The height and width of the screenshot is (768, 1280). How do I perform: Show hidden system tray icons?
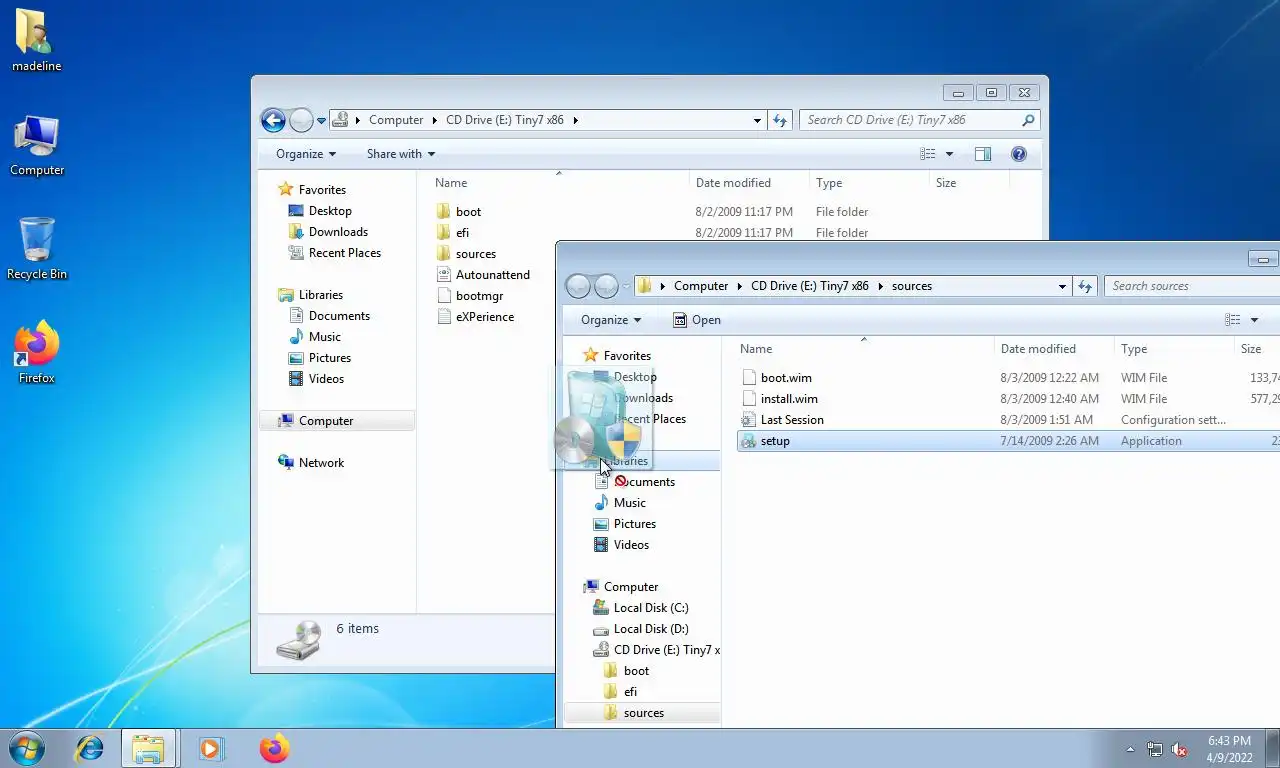(x=1131, y=749)
